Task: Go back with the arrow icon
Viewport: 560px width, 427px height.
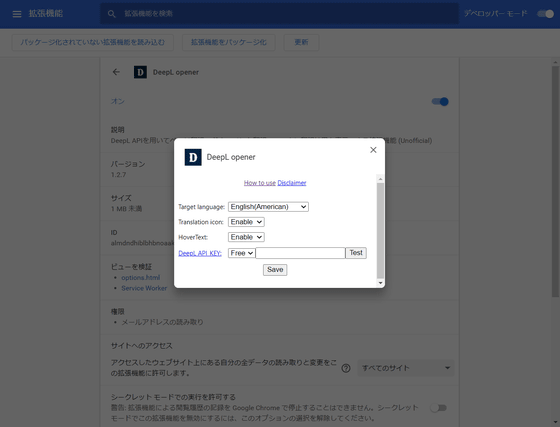Action: tap(116, 72)
